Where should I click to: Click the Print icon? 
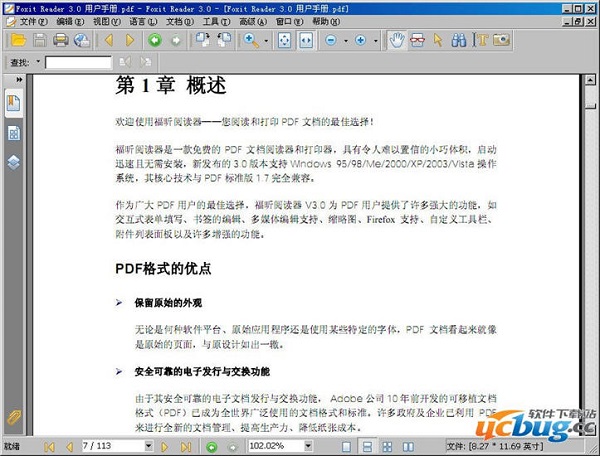click(x=61, y=40)
